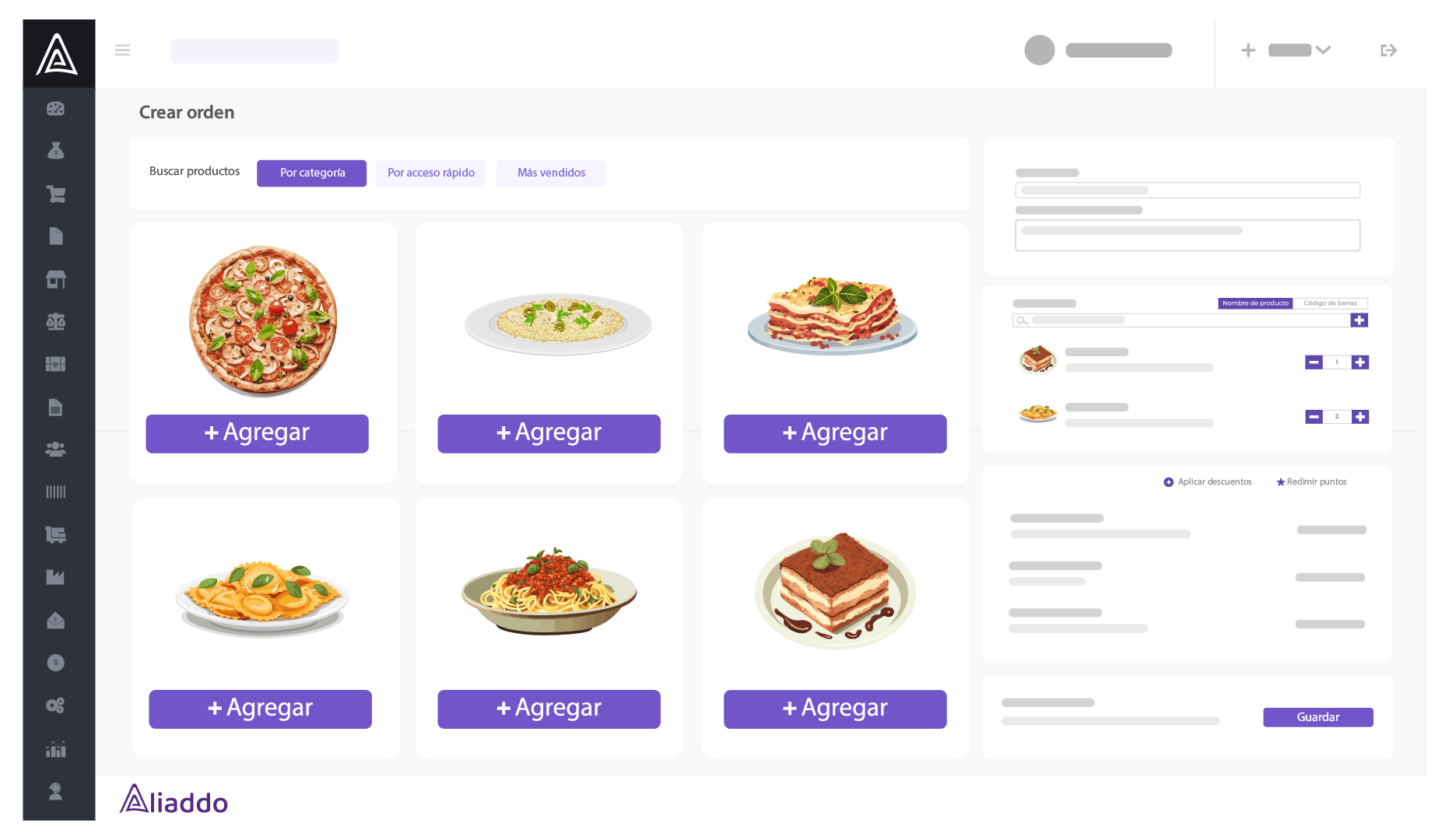Open the store sidebar icon
Viewport: 1449px width, 840px height.
pos(55,279)
